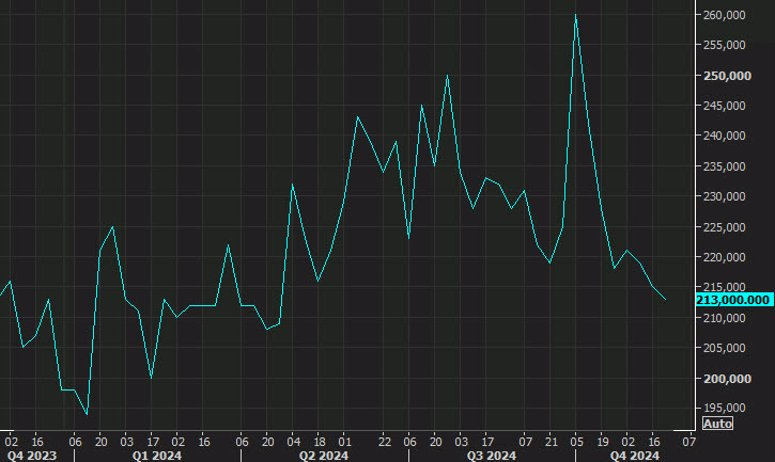The height and width of the screenshot is (462, 775).
Task: Click the 19 date tick label
Action: (x=603, y=442)
